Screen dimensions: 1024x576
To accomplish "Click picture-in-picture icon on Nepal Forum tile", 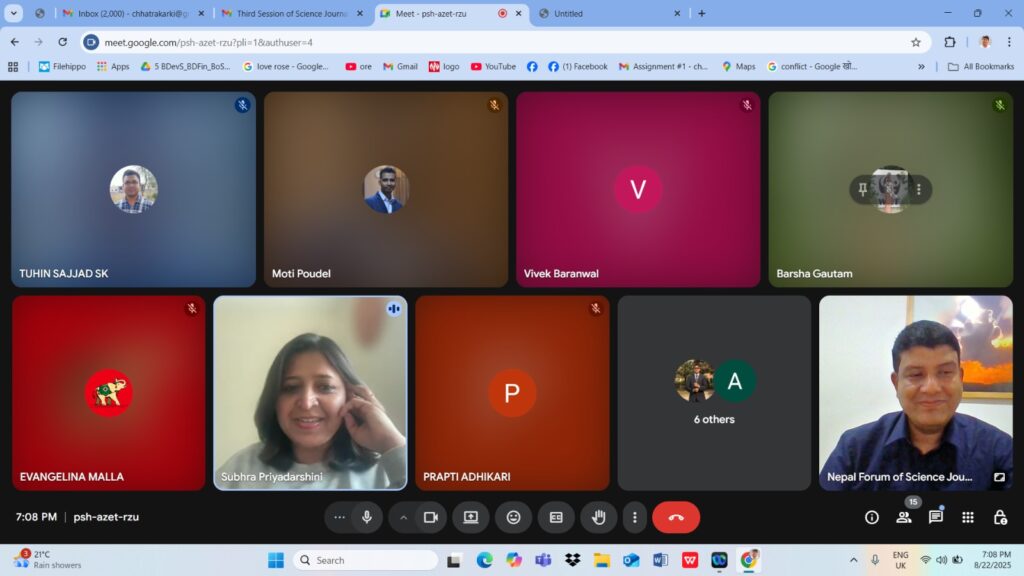I will (999, 477).
